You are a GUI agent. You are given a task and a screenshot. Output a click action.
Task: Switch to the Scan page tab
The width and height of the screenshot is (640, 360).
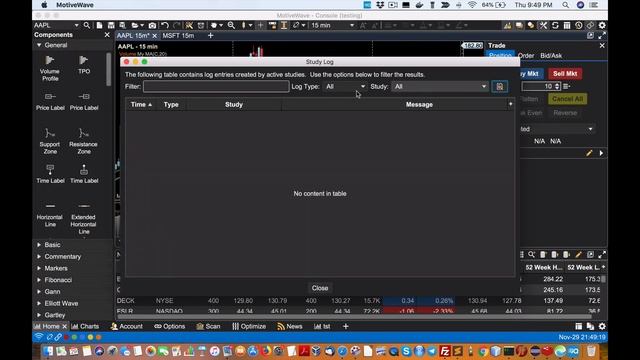coord(208,326)
